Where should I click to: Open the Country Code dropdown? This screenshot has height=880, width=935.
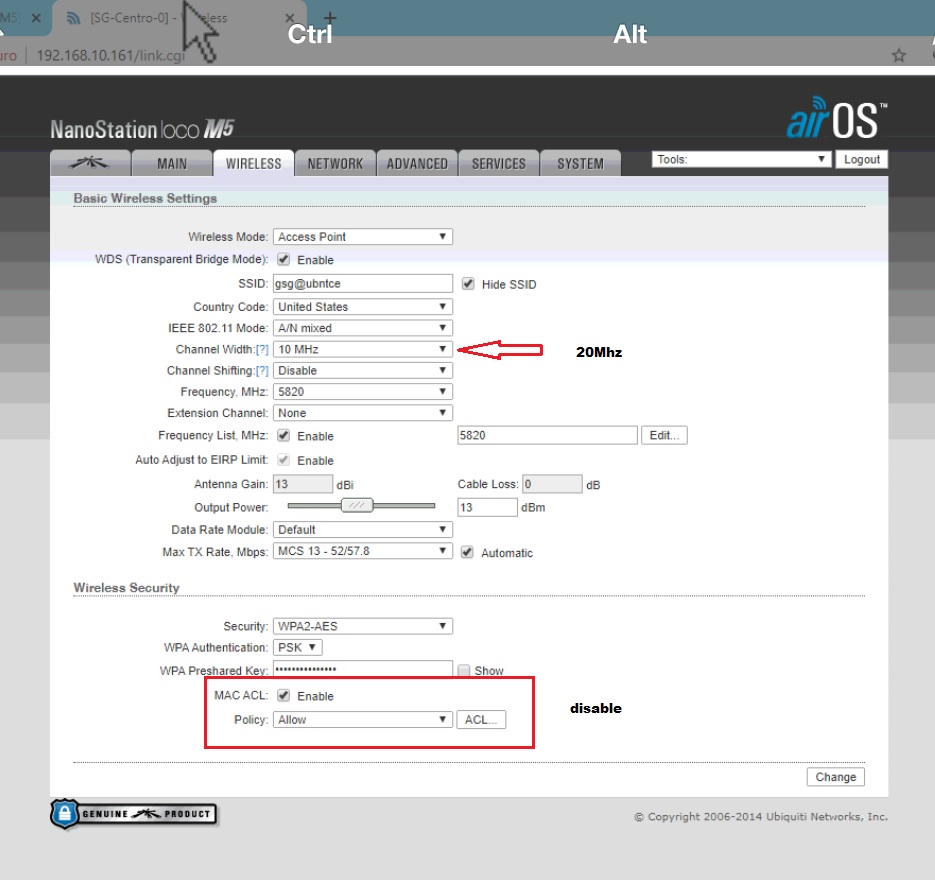[x=363, y=306]
